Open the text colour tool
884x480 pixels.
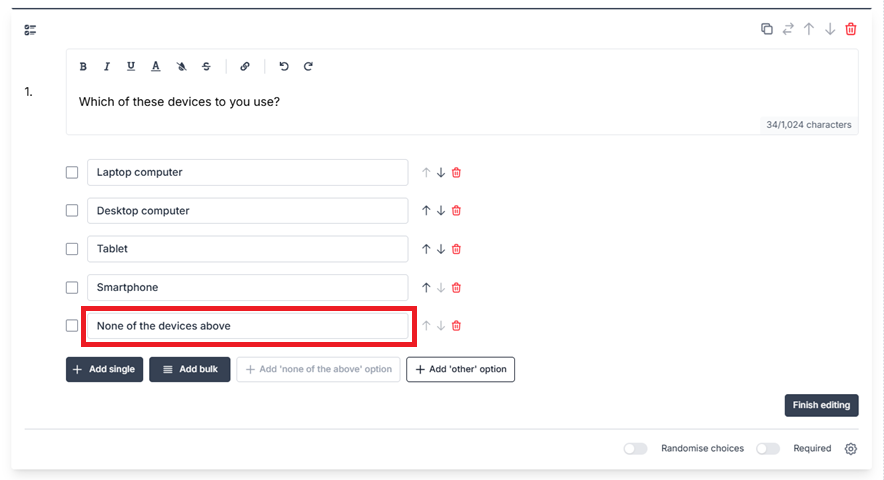[x=156, y=67]
